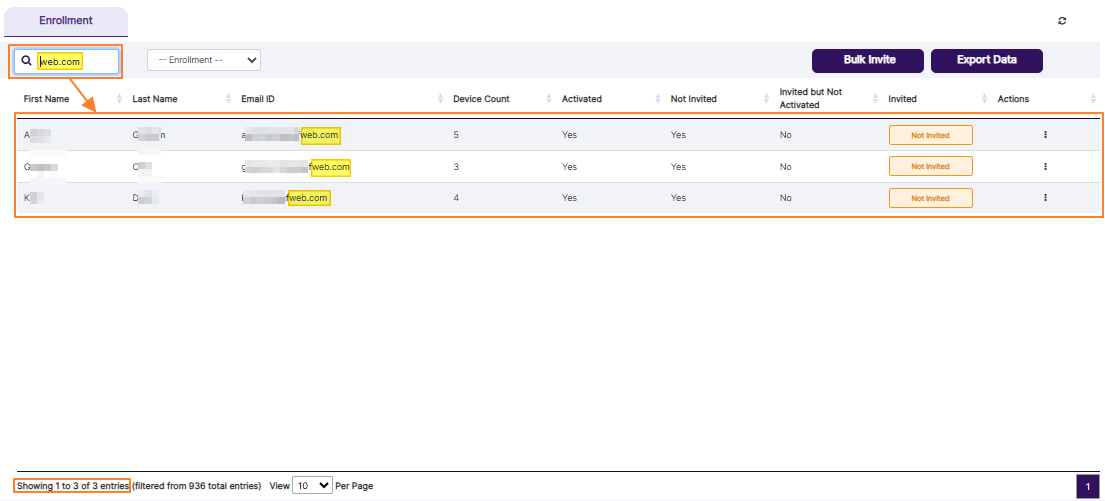Sort by Activated column arrows

click(658, 99)
